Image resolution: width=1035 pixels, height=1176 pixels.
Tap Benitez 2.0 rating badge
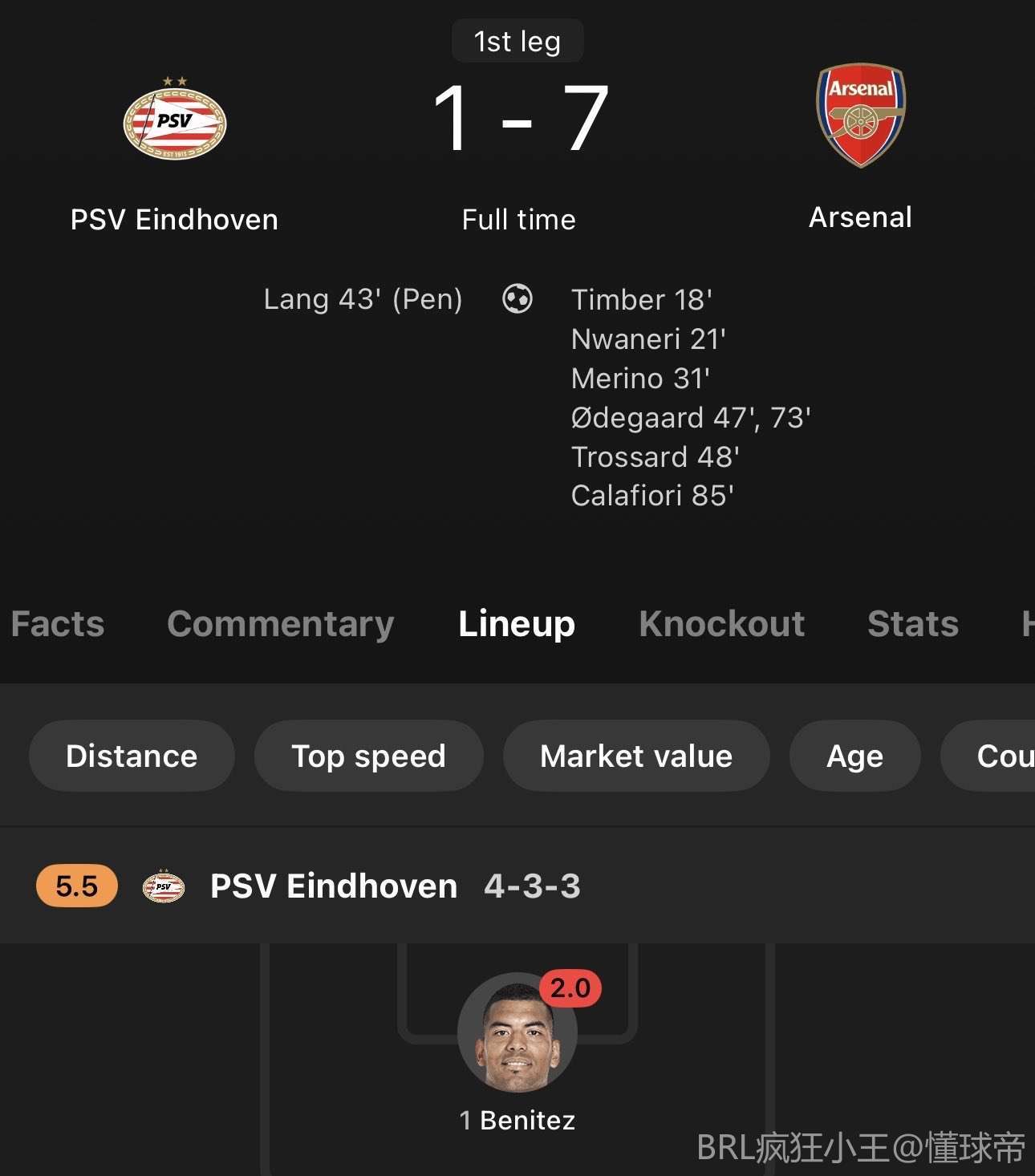tap(570, 988)
